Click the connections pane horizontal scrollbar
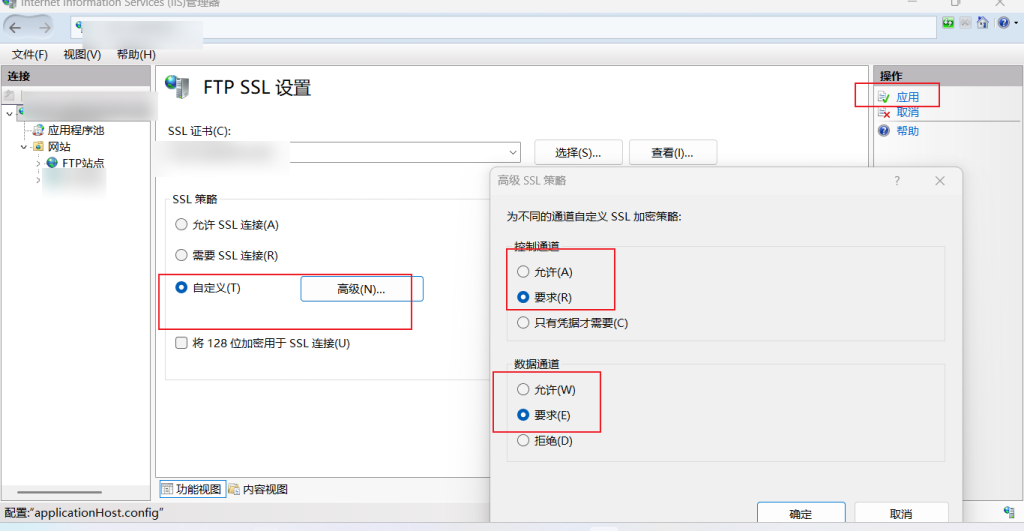 (x=59, y=492)
